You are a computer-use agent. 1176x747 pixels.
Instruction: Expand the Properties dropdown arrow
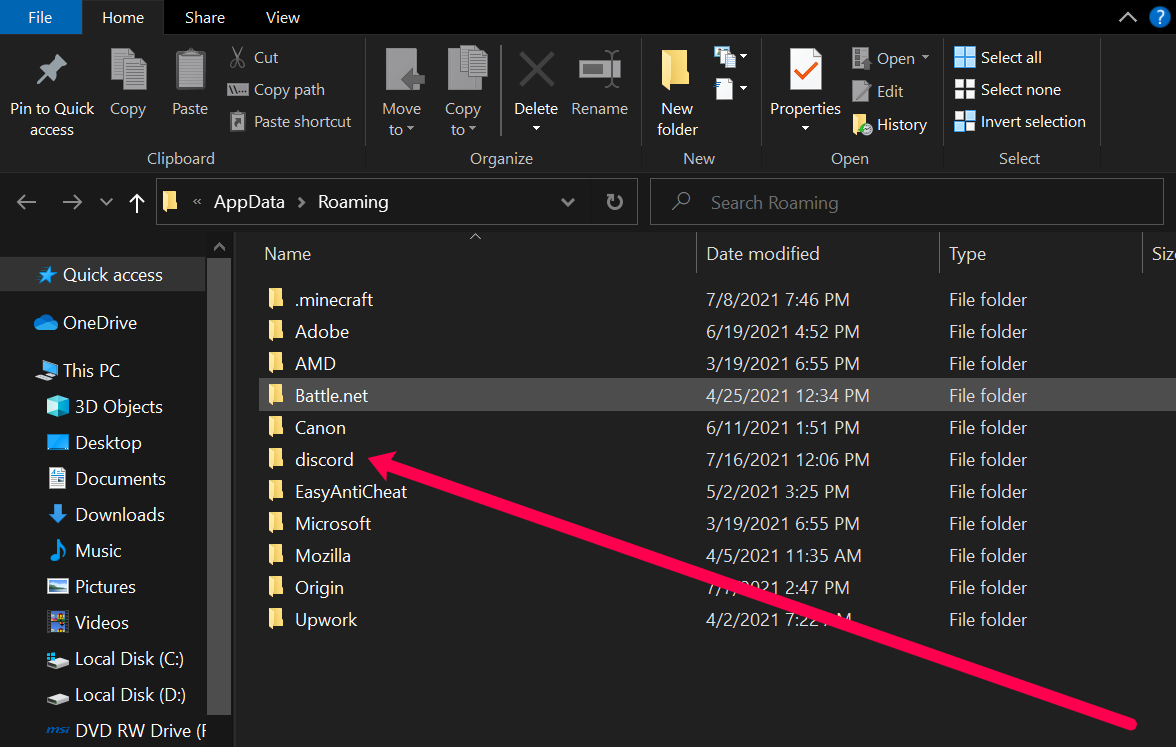pyautogui.click(x=806, y=129)
